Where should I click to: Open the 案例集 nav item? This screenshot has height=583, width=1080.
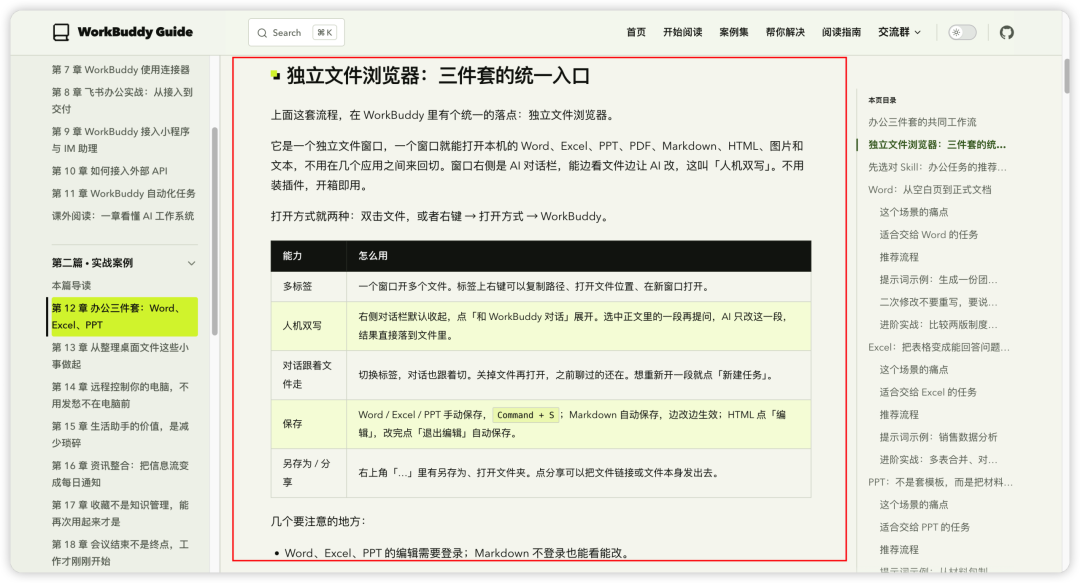[734, 32]
